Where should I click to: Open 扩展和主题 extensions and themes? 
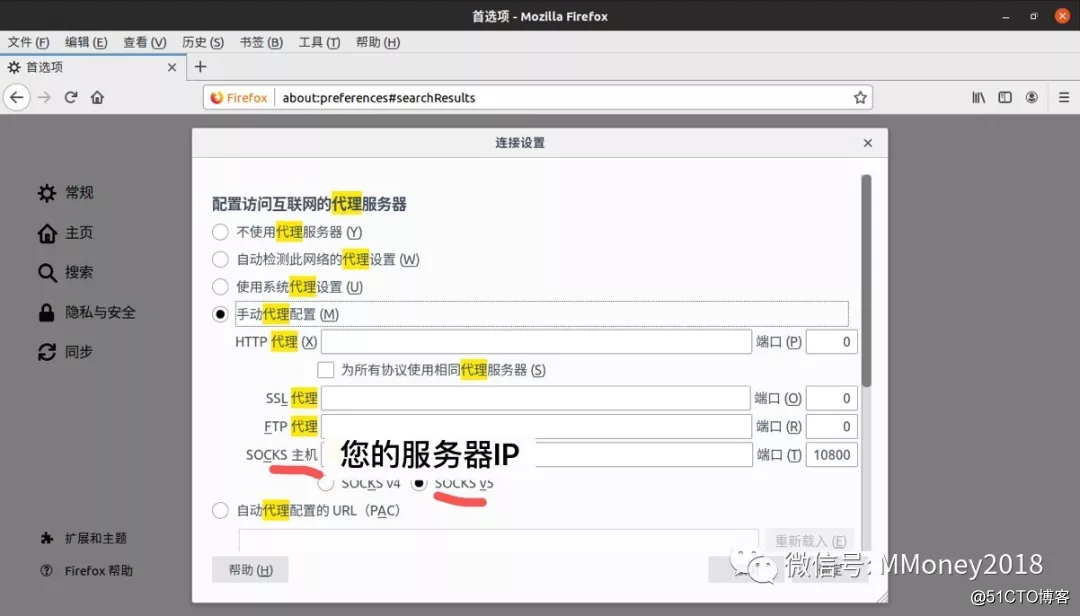tap(83, 538)
